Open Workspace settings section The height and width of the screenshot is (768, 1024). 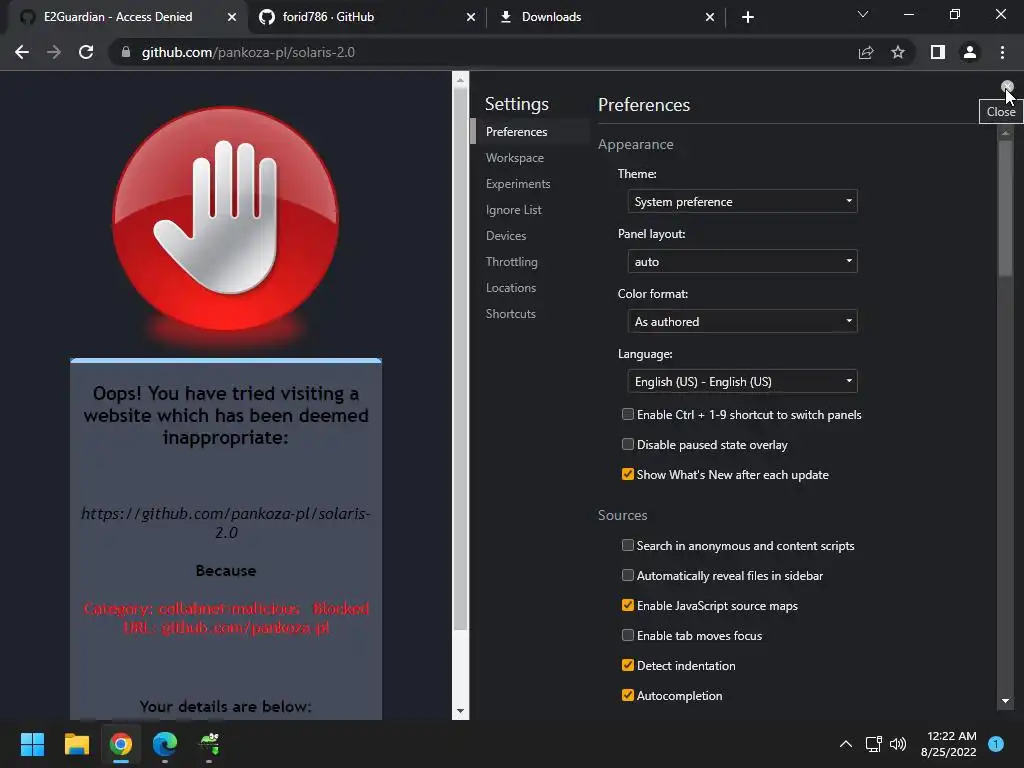point(515,158)
